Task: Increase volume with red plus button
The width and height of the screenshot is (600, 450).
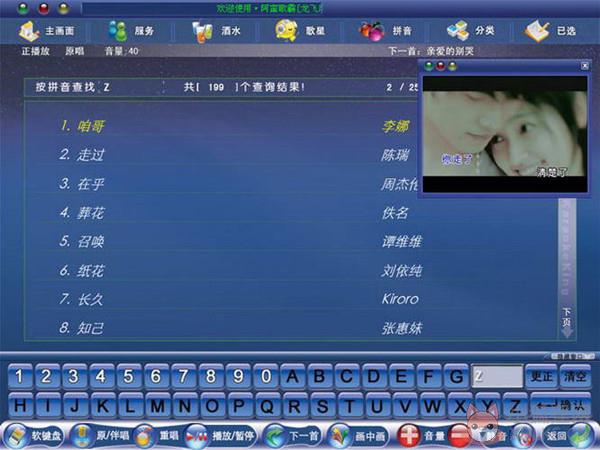Action: click(409, 436)
